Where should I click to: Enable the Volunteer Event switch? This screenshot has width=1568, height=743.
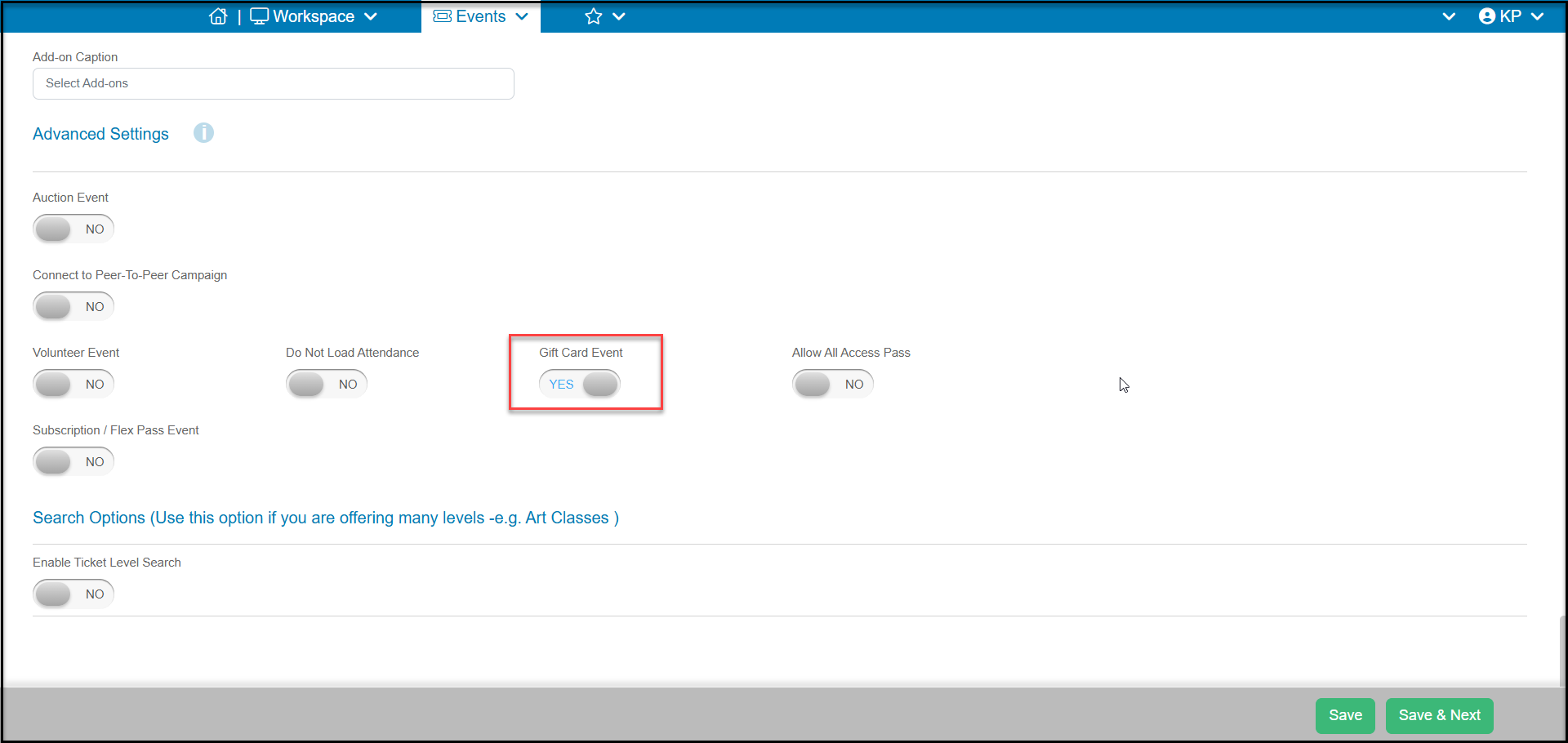[73, 384]
